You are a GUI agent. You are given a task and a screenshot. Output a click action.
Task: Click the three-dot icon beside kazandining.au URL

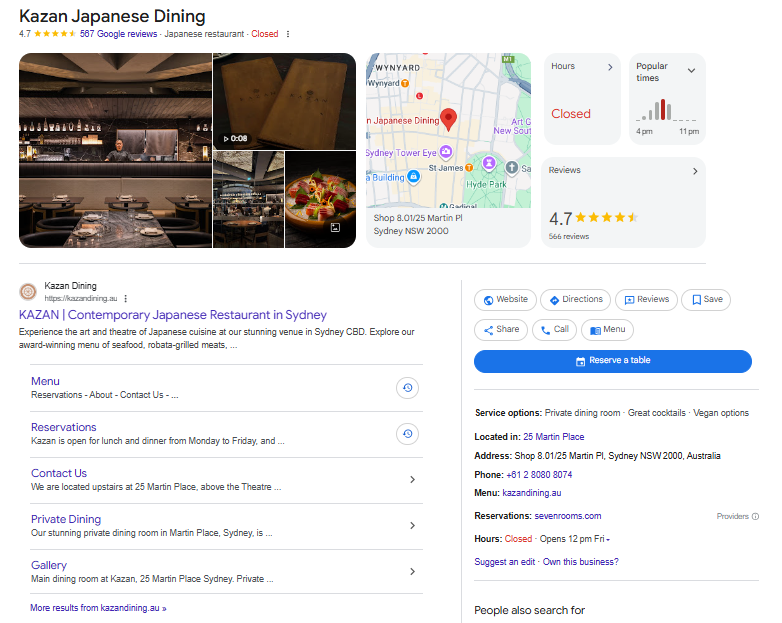point(126,299)
